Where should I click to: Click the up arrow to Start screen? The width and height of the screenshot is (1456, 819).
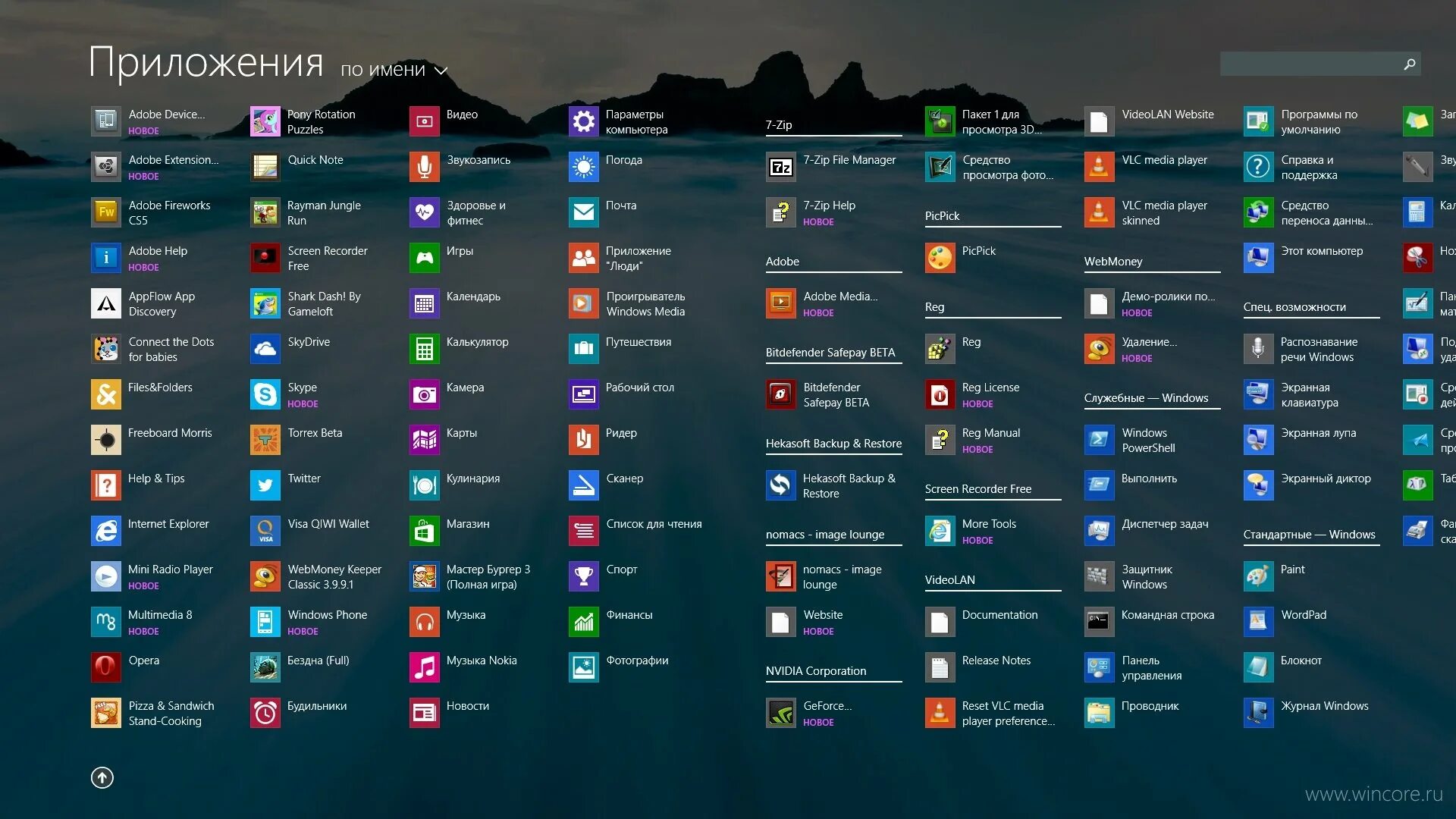(x=102, y=777)
